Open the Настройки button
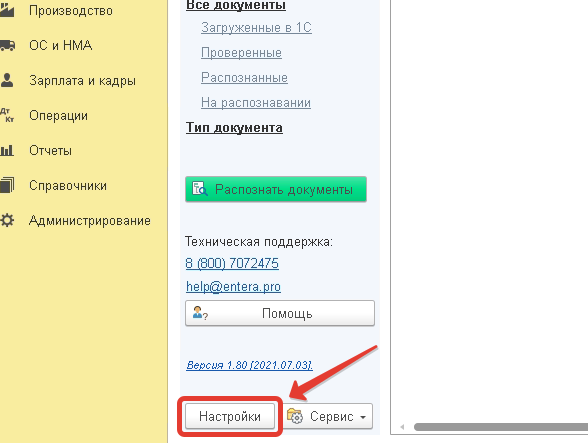588x443 pixels. pyautogui.click(x=230, y=416)
